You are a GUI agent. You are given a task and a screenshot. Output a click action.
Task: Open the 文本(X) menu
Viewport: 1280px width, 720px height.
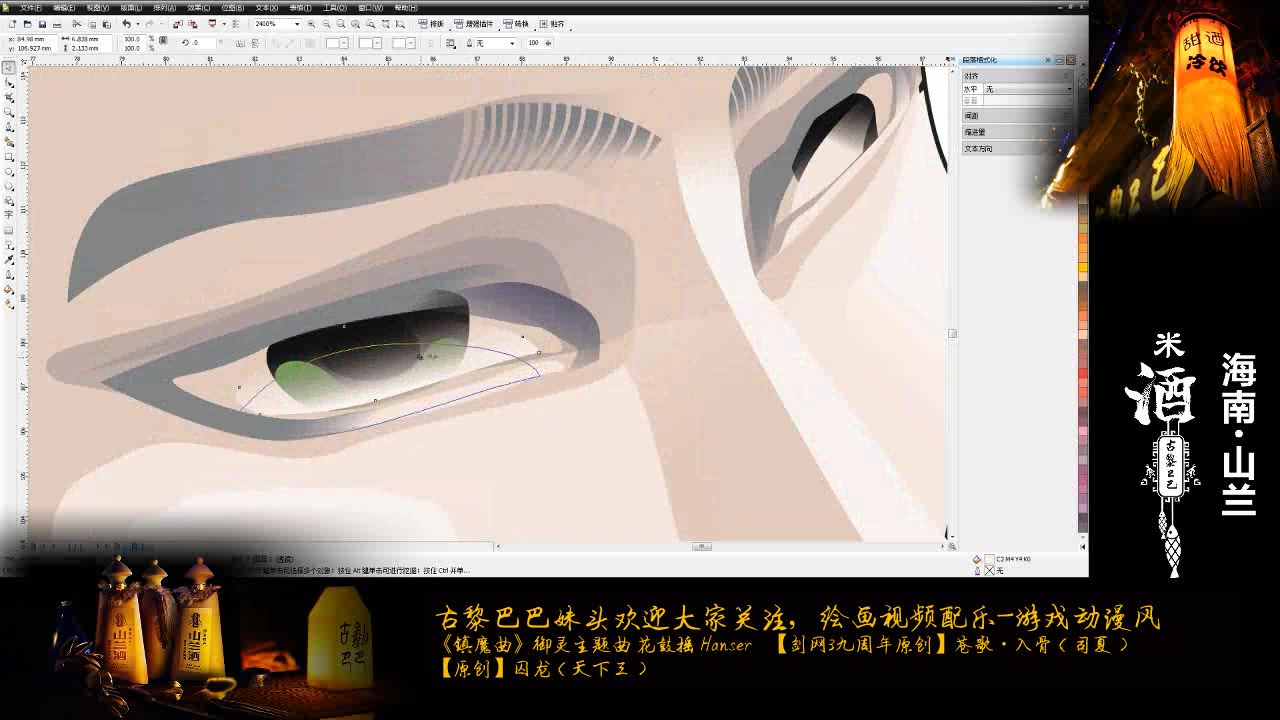point(266,8)
